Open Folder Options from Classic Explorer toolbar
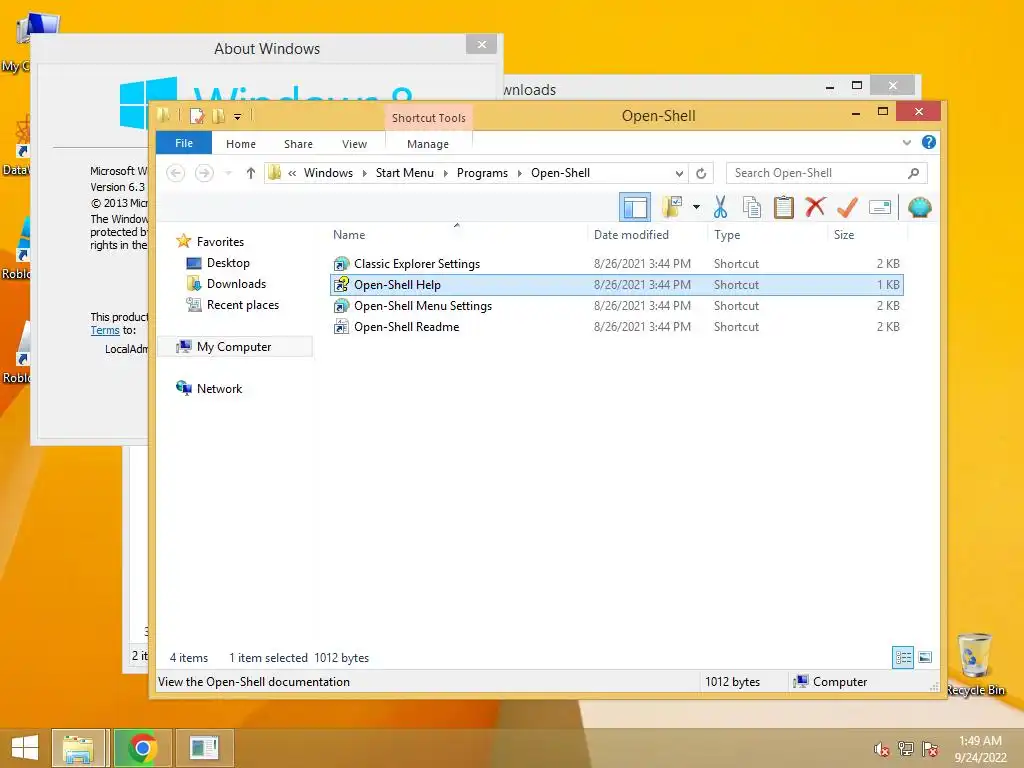Screen dimensions: 1024x768 click(671, 207)
